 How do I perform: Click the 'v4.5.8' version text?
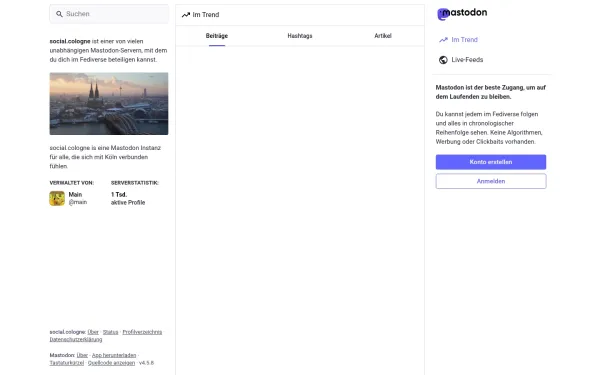[147, 363]
